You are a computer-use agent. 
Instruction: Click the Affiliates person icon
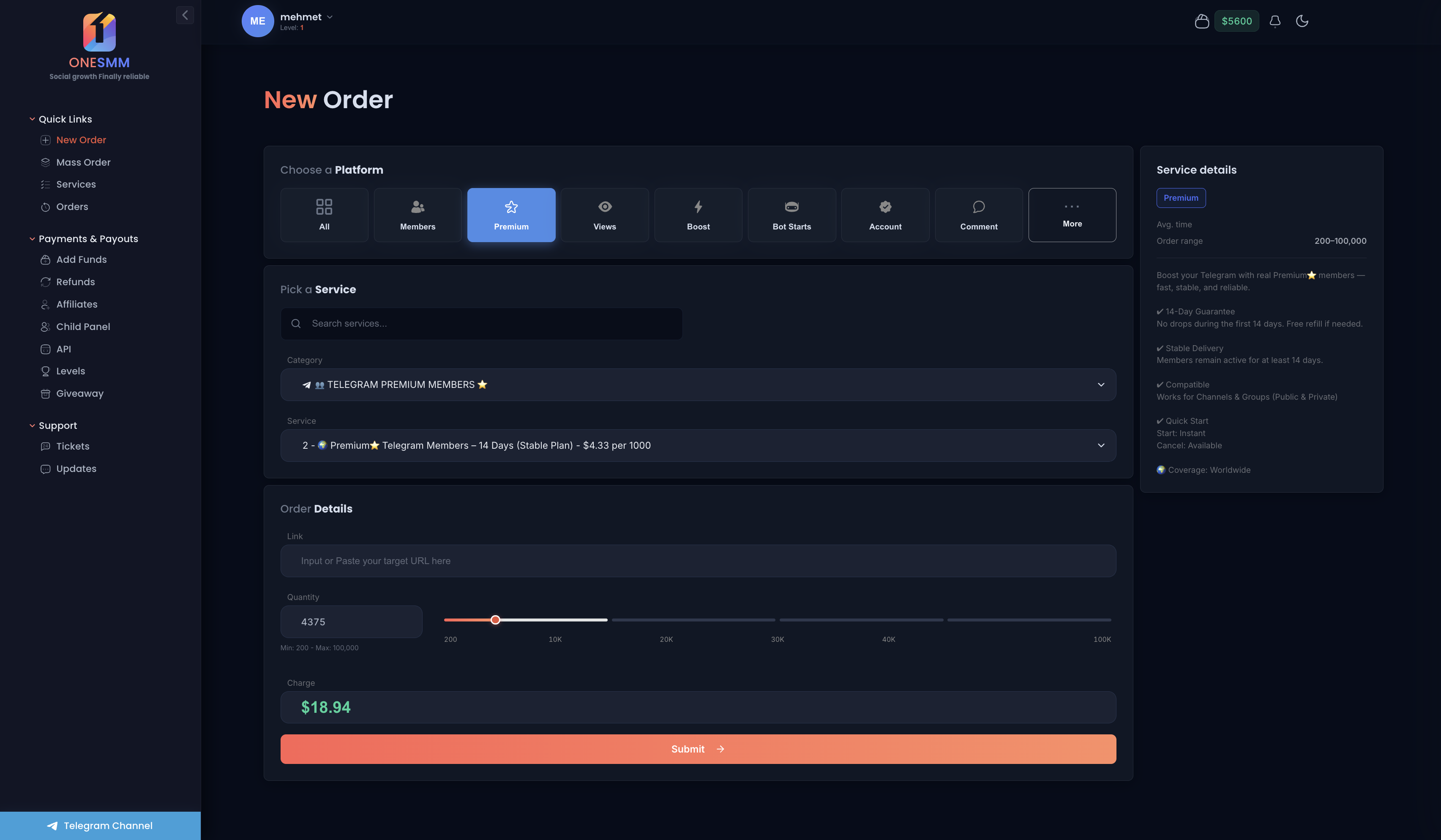[45, 304]
